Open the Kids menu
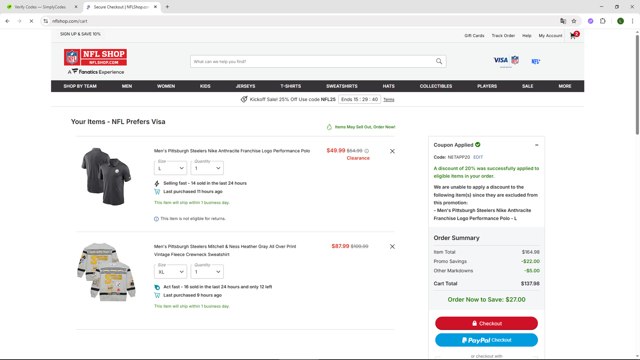Viewport: 640px width, 360px height. point(205,86)
